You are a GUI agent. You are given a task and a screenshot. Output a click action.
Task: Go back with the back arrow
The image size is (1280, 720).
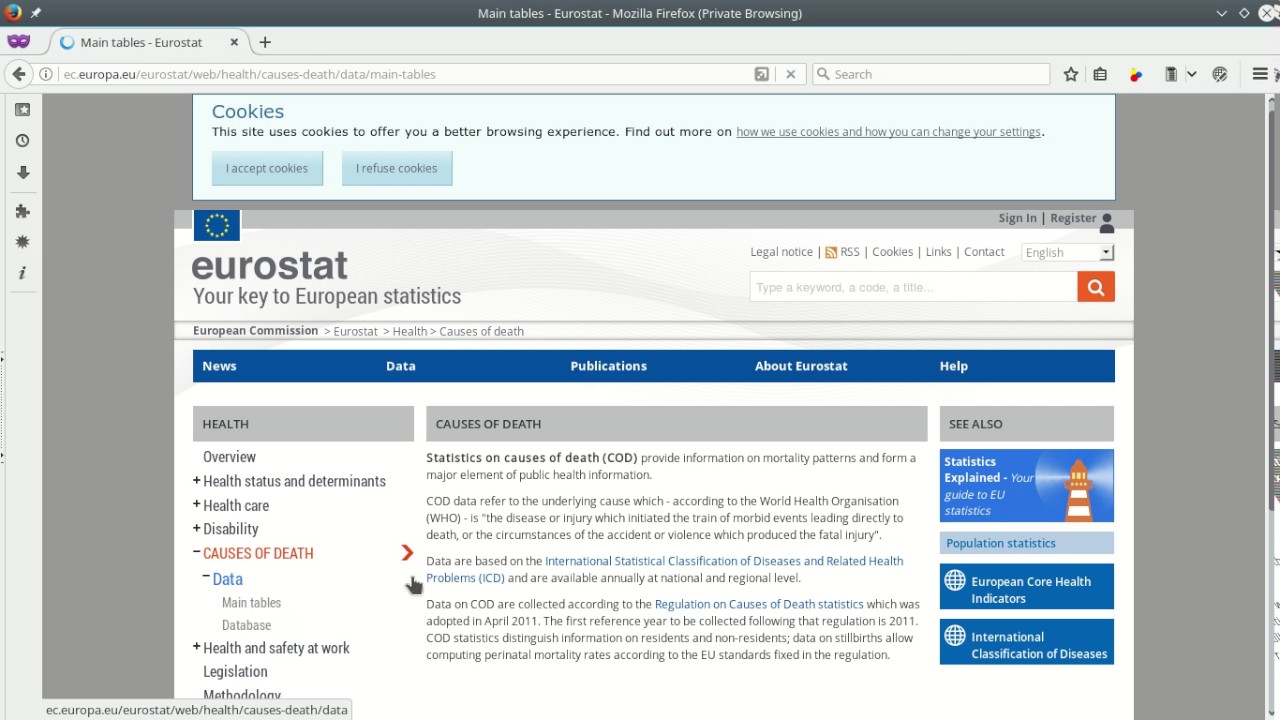coord(18,74)
